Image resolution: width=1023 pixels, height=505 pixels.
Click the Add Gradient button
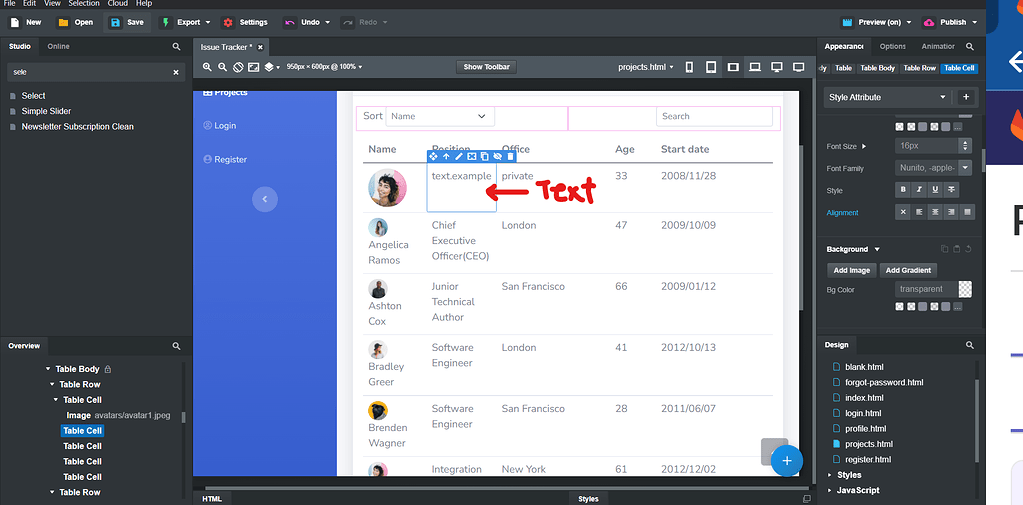pos(909,270)
